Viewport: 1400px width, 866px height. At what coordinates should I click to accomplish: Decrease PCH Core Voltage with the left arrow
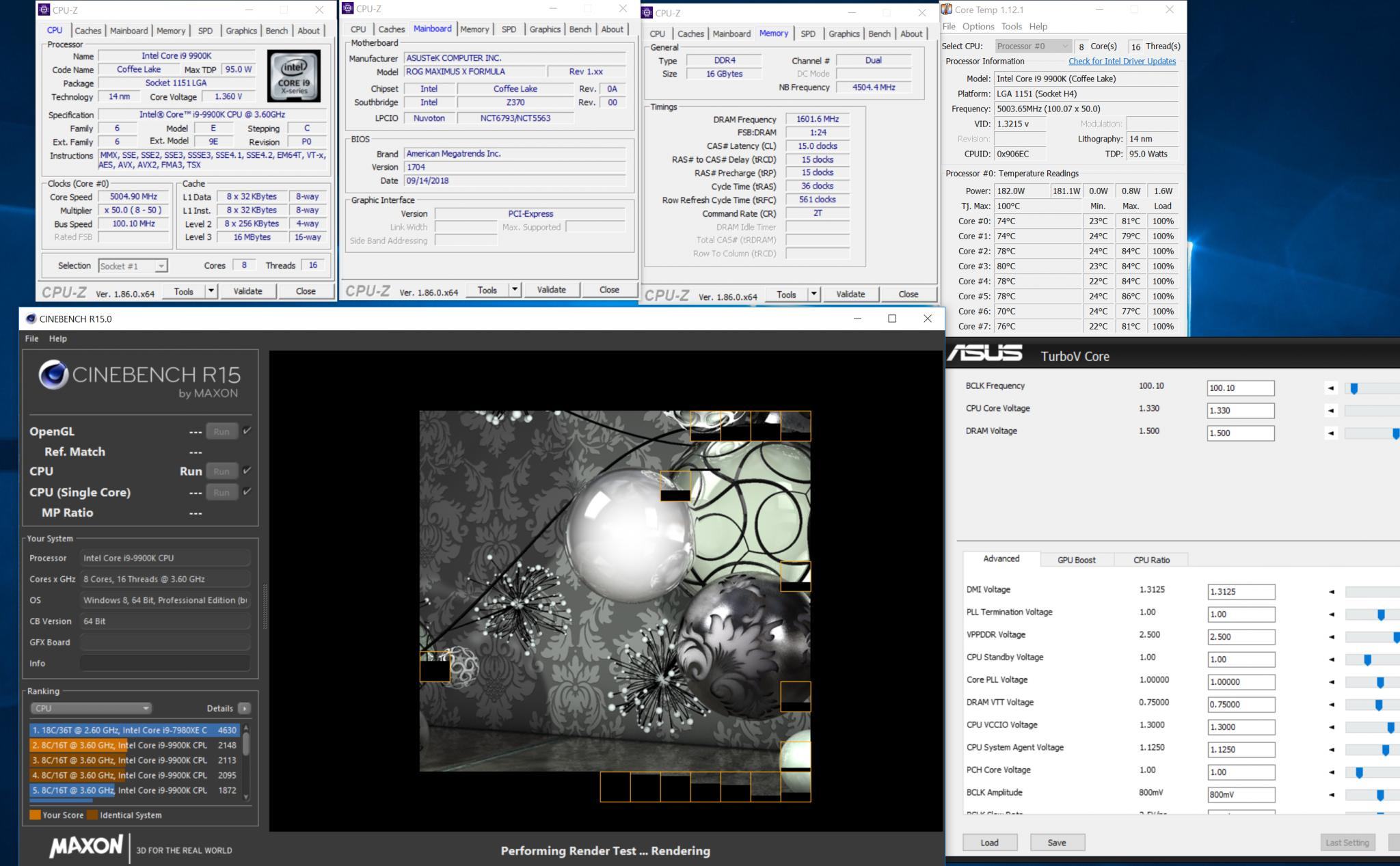pos(1332,772)
